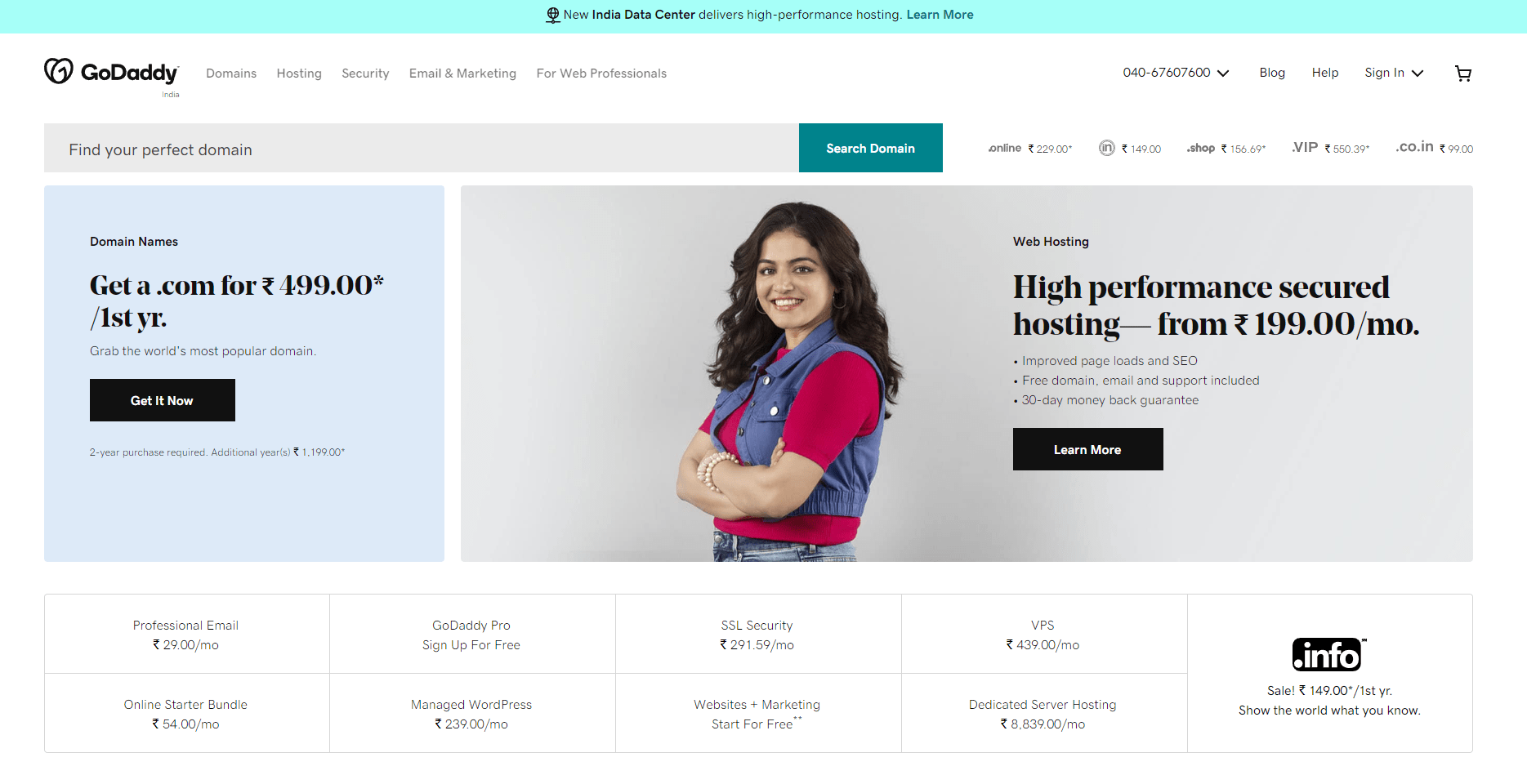
Task: Click the GoDaddy logo
Action: pyautogui.click(x=111, y=73)
